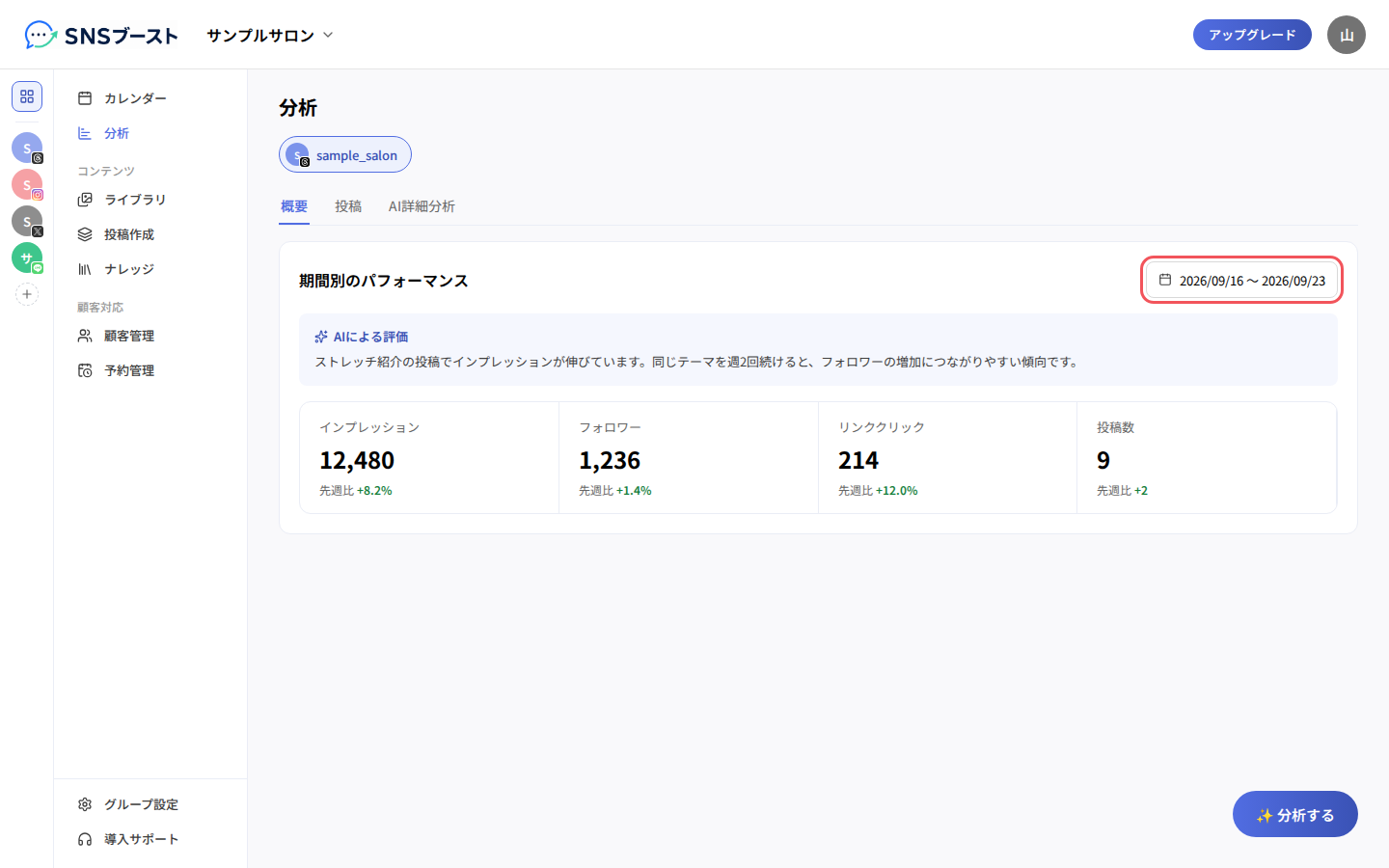
Task: Open 導入サポート at the sidebar bottom
Action: tap(150, 839)
